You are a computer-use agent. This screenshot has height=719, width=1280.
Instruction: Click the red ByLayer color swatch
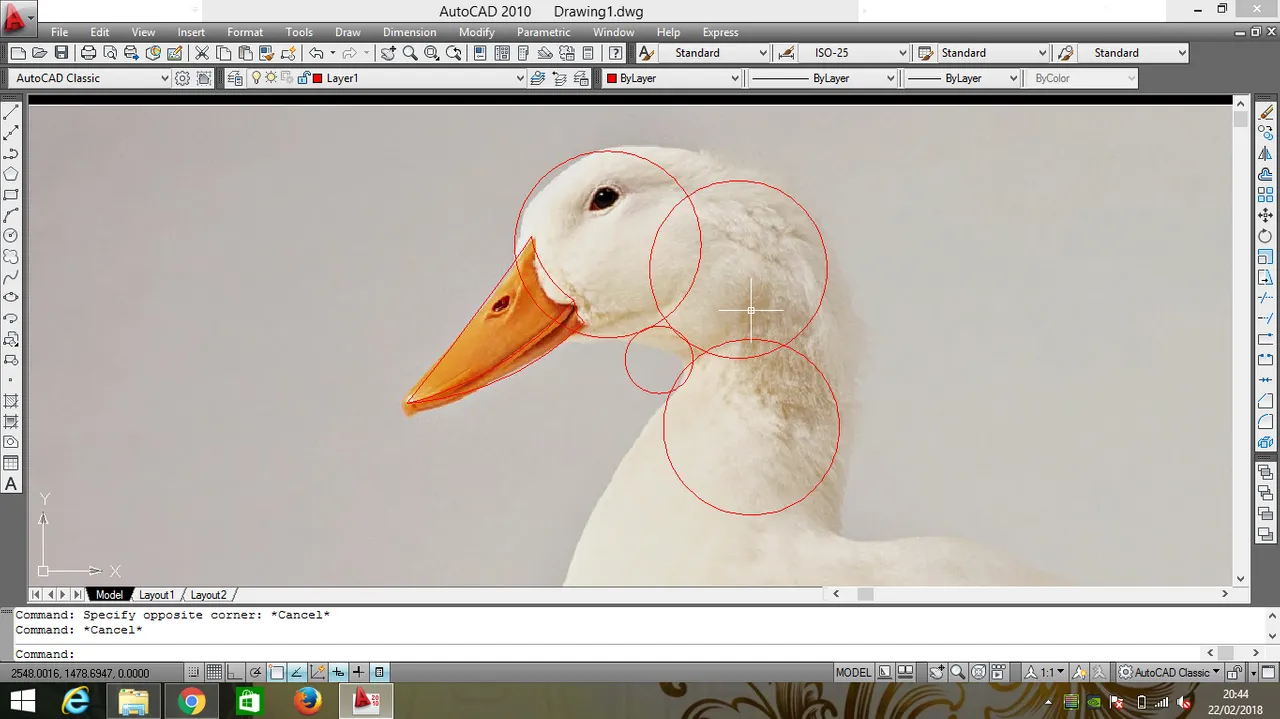coord(612,78)
